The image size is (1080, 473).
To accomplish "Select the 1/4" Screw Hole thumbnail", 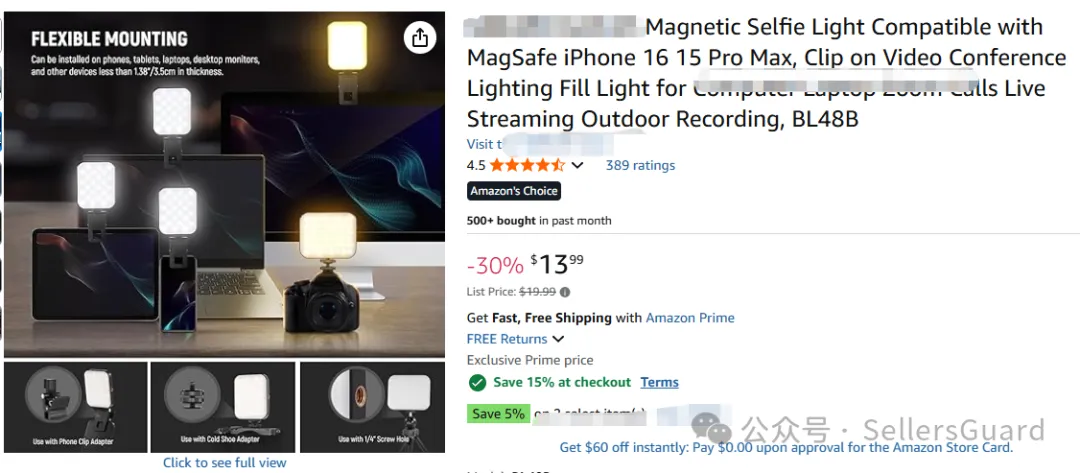I will [x=372, y=407].
